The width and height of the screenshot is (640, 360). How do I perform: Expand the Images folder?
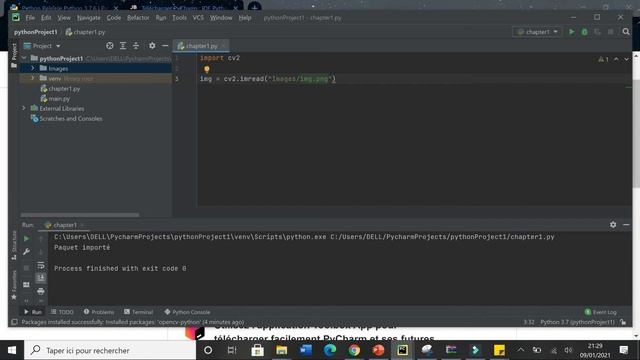click(33, 68)
